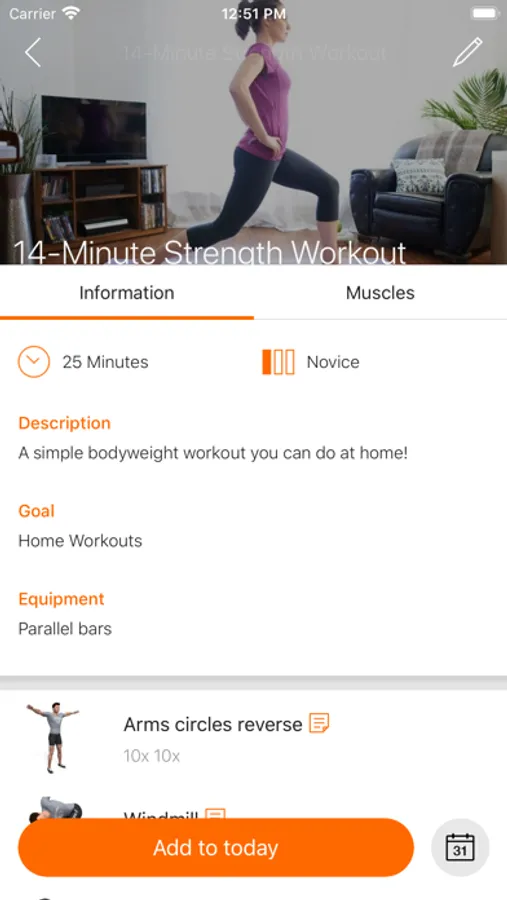This screenshot has width=507, height=900.
Task: Tap the Add to today button
Action: (216, 847)
